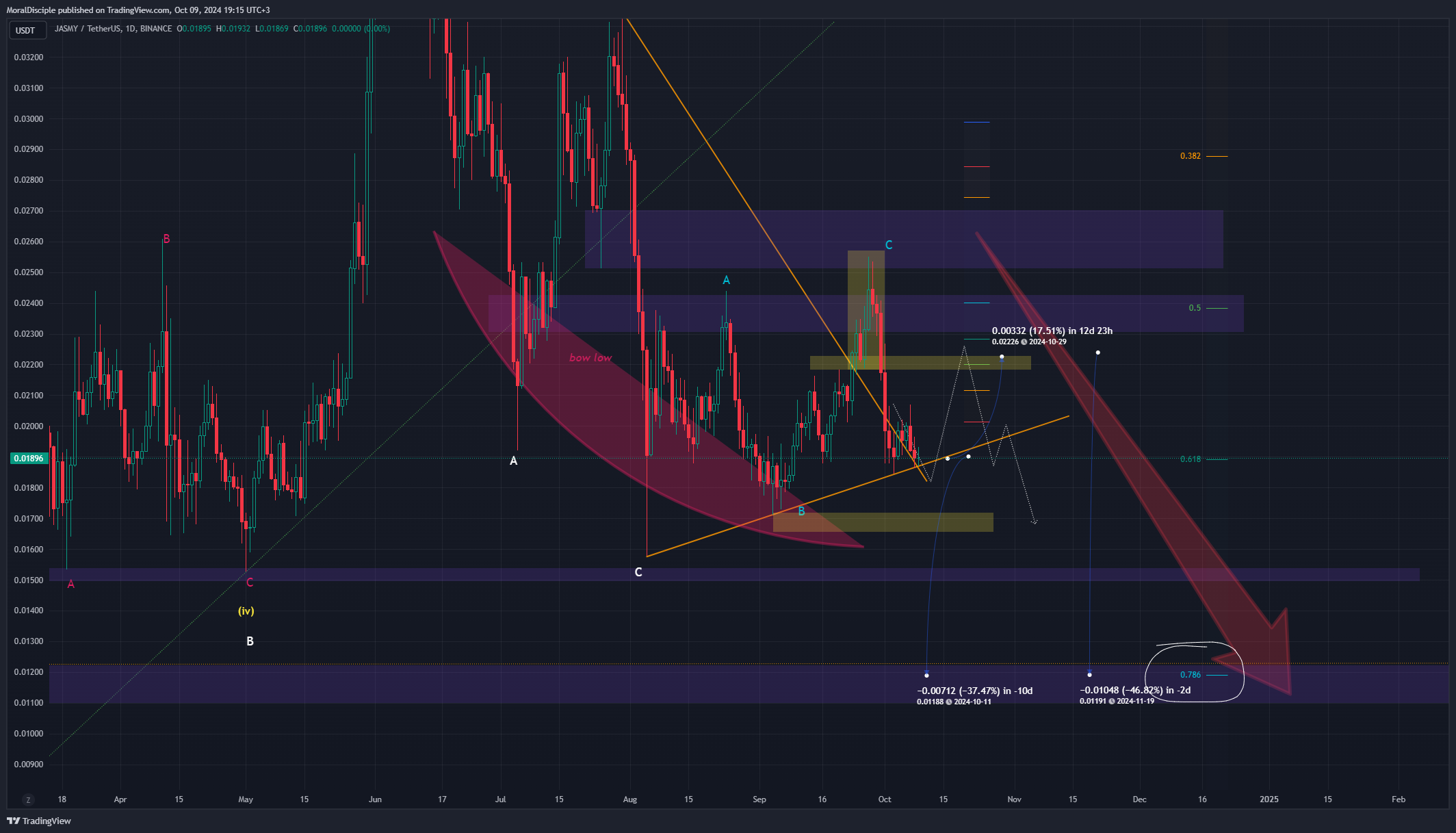Click the '0.00332 (17.51%) in 12d 23h' measurement
1456x833 pixels.
tap(1052, 331)
